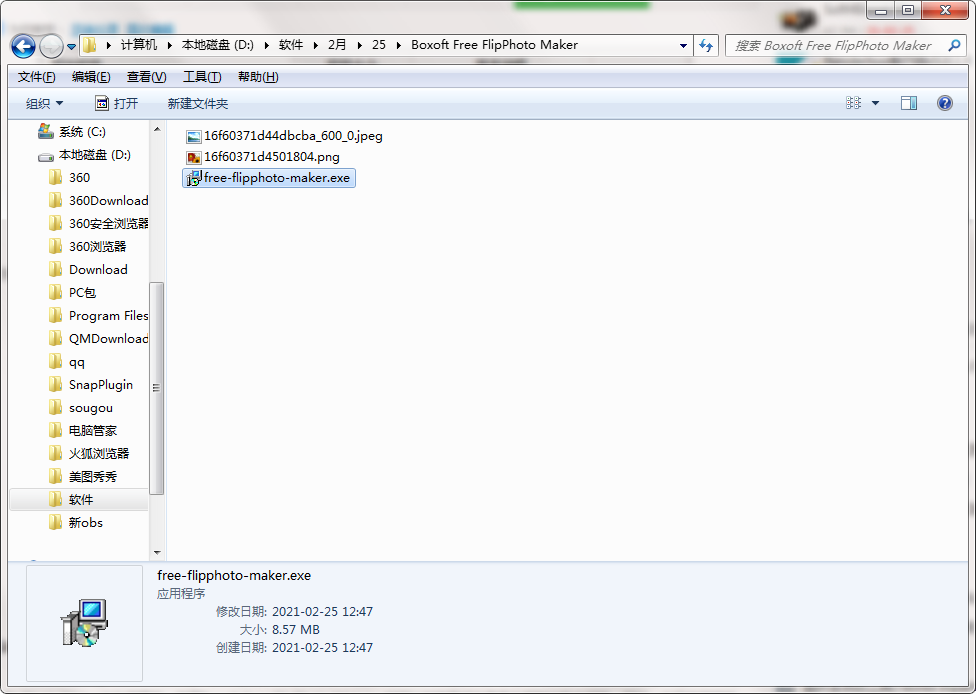Open the 工具(T) menu
The image size is (976, 694).
(202, 77)
